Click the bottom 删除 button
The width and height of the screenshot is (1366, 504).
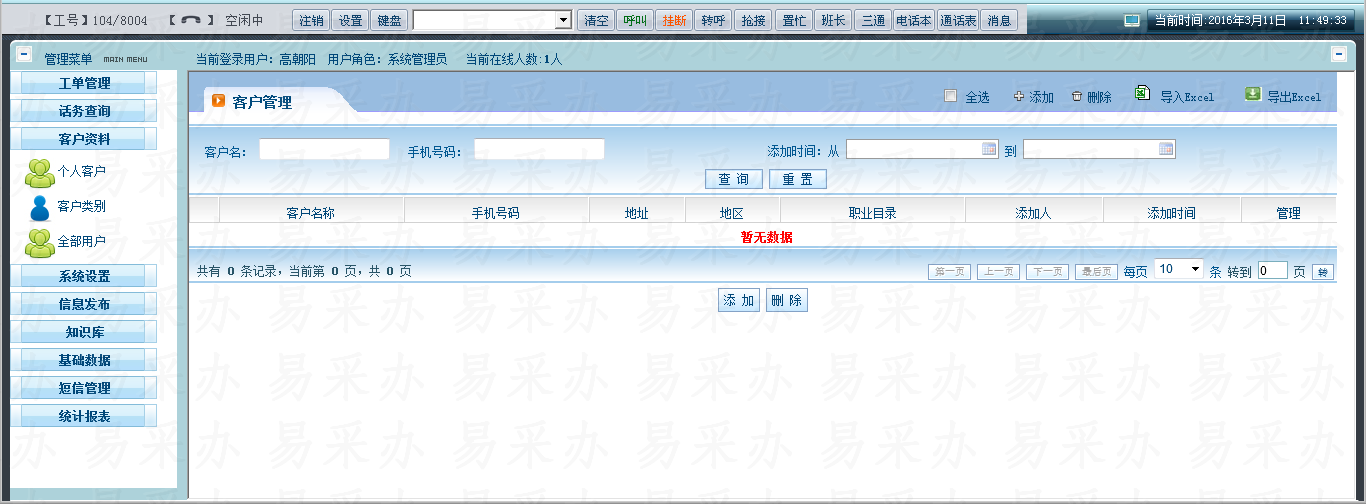[x=786, y=300]
